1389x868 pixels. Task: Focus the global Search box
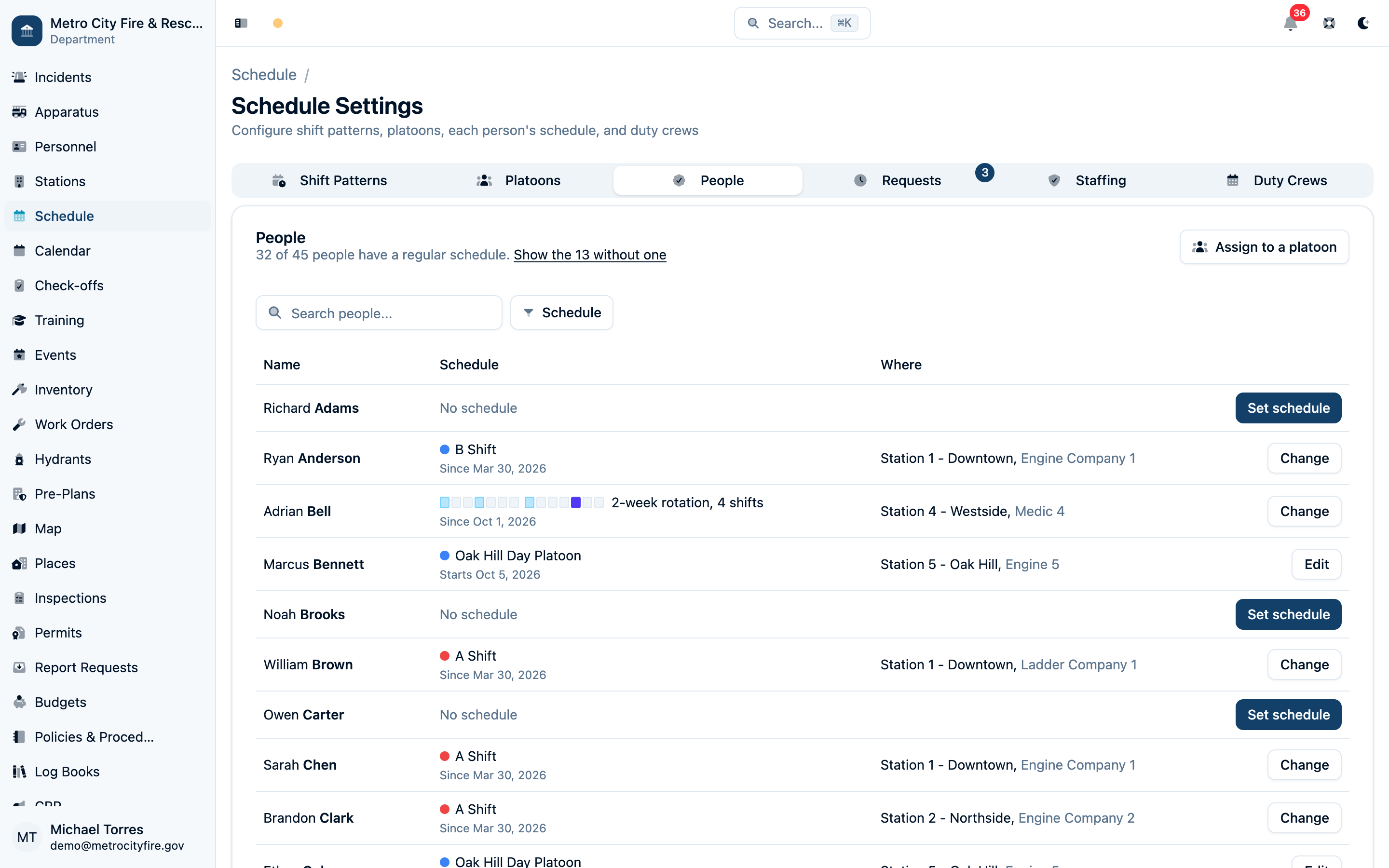802,23
